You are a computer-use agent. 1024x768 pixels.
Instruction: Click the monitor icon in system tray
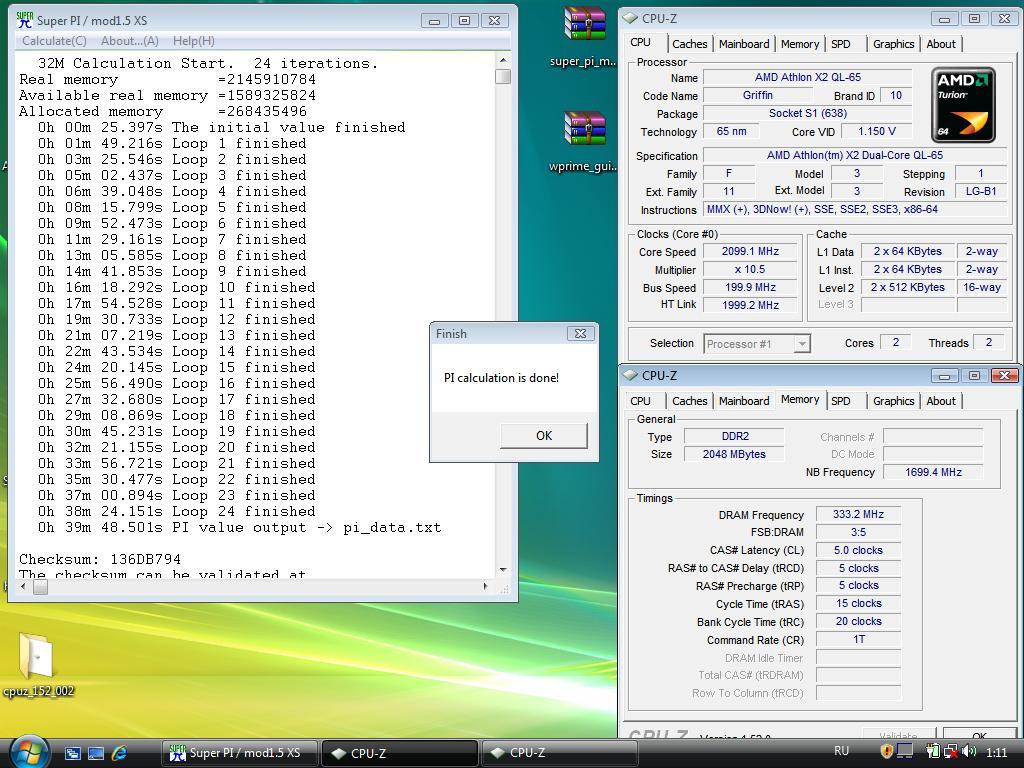point(904,752)
